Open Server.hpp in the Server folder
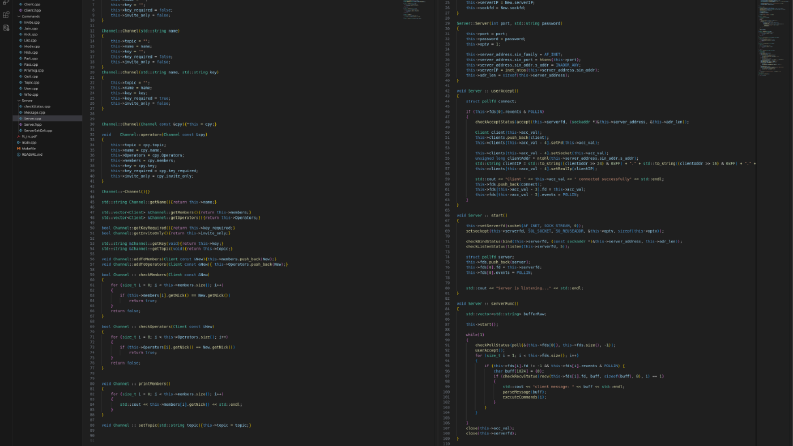 pyautogui.click(x=33, y=124)
